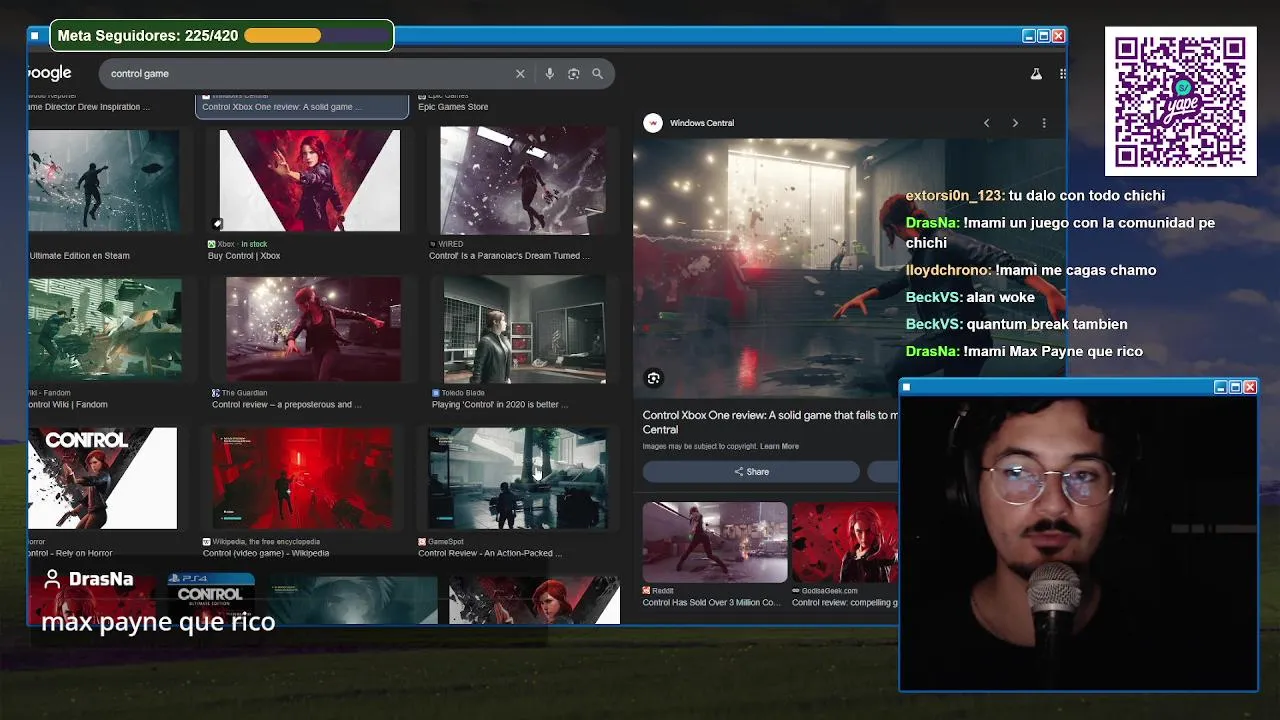The image size is (1280, 720).
Task: Click the Share button in preview panel
Action: pos(751,472)
